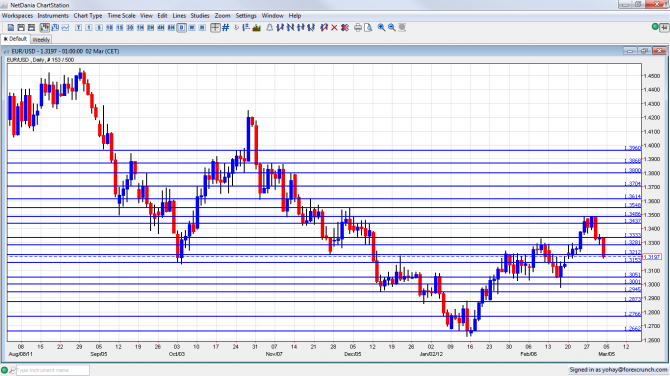670x376 pixels.
Task: Click the red X delete line icon
Action: click(x=334, y=28)
